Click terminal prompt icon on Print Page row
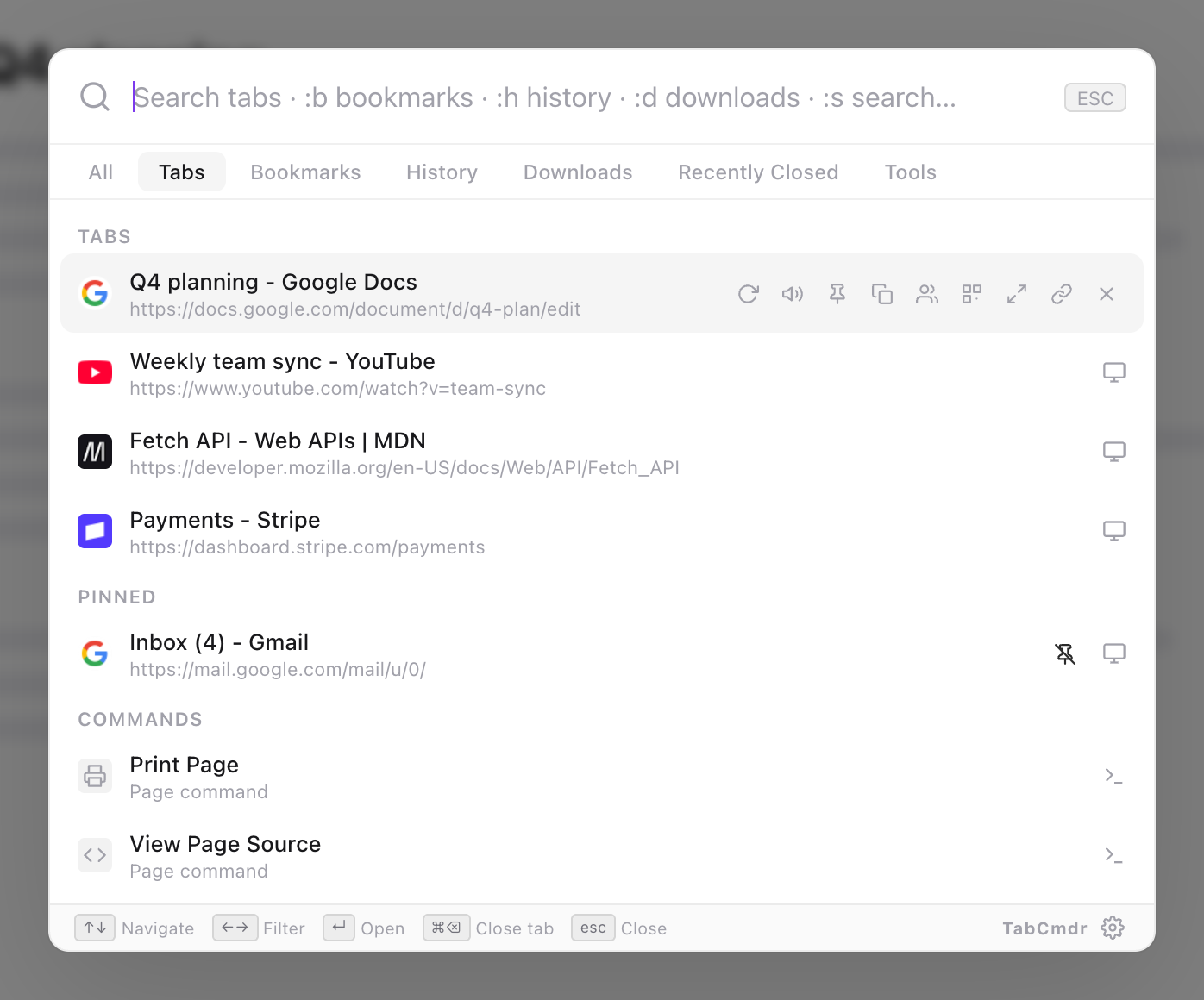Screen dimensions: 1204x1000 [1113, 776]
